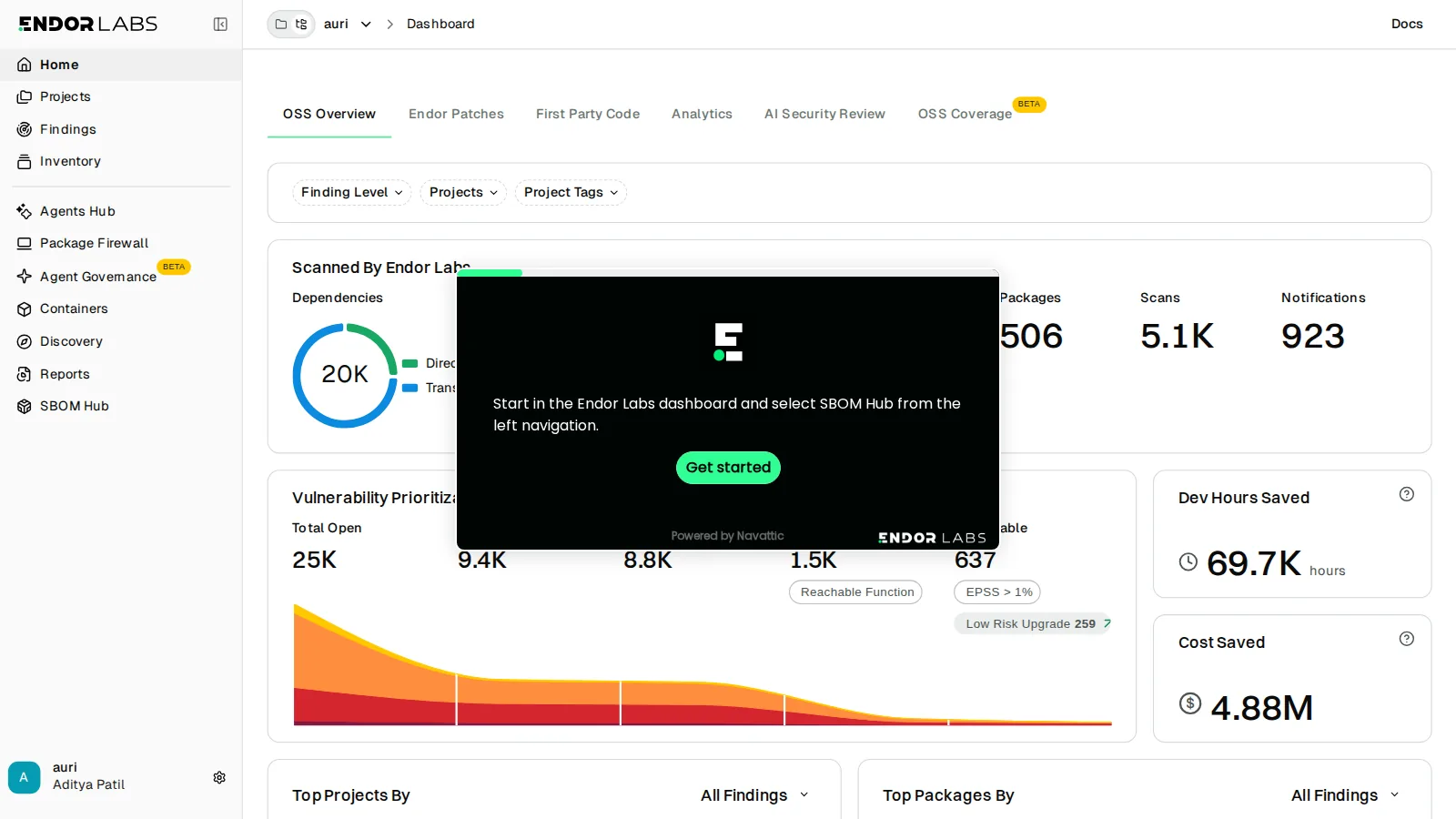Open Top Projects By All Findings dropdown
The height and width of the screenshot is (819, 1456).
(755, 795)
